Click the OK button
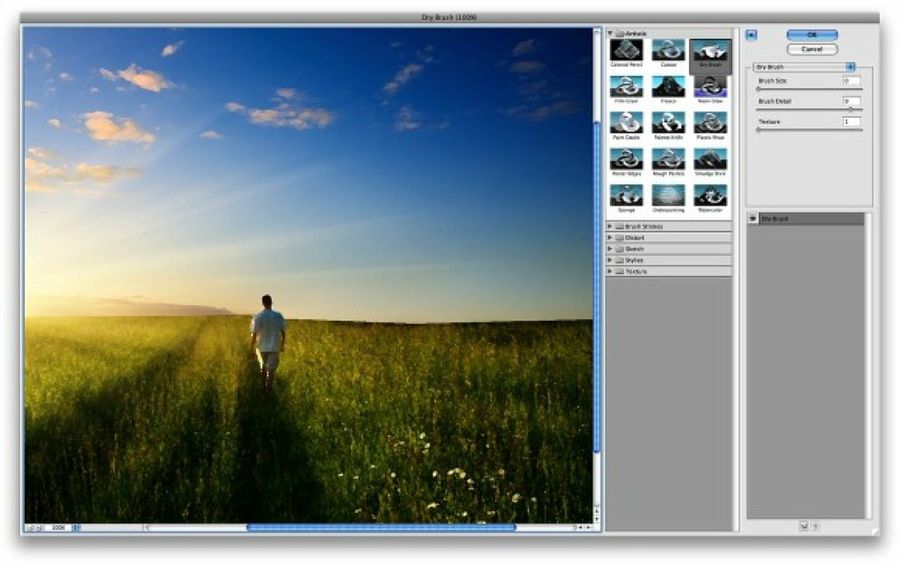The image size is (900, 564). (811, 35)
